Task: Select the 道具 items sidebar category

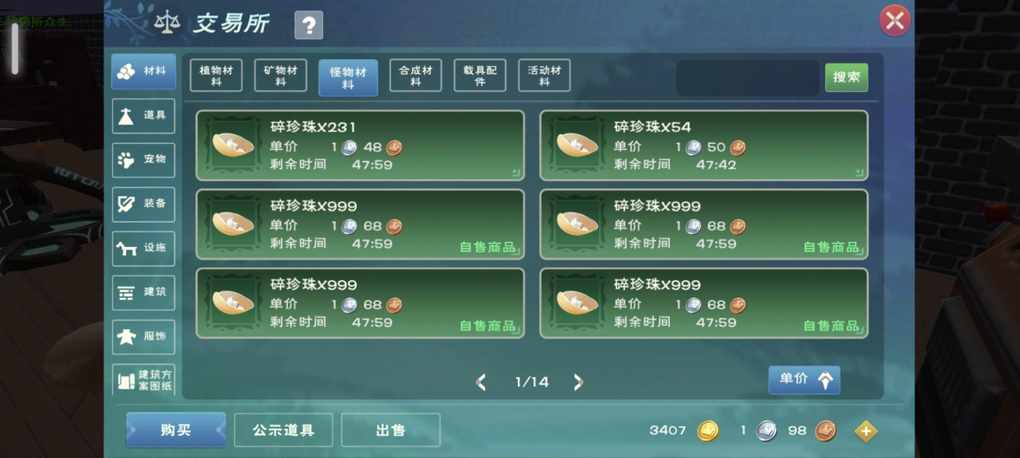Action: tap(143, 116)
